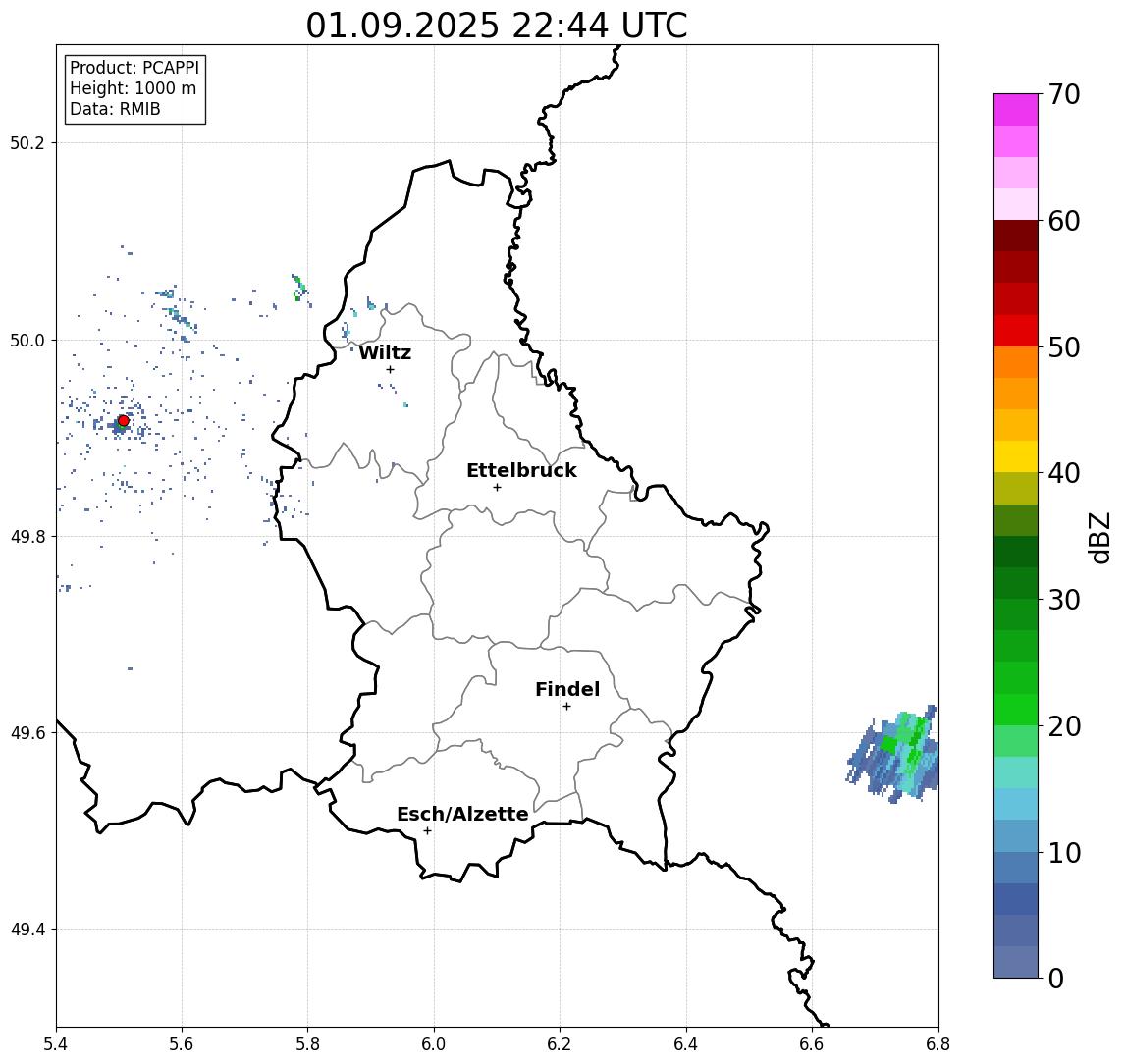The height and width of the screenshot is (1064, 1124).
Task: Click longitude tick label 6.4
Action: click(686, 1044)
